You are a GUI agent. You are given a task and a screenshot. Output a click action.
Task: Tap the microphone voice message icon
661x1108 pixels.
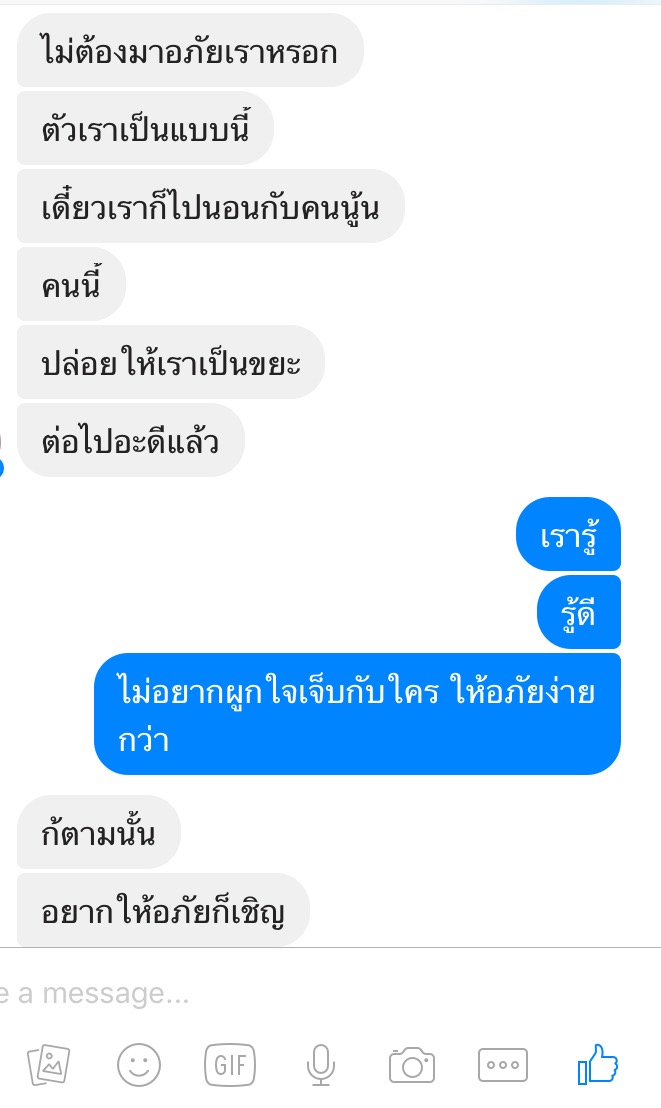320,1065
